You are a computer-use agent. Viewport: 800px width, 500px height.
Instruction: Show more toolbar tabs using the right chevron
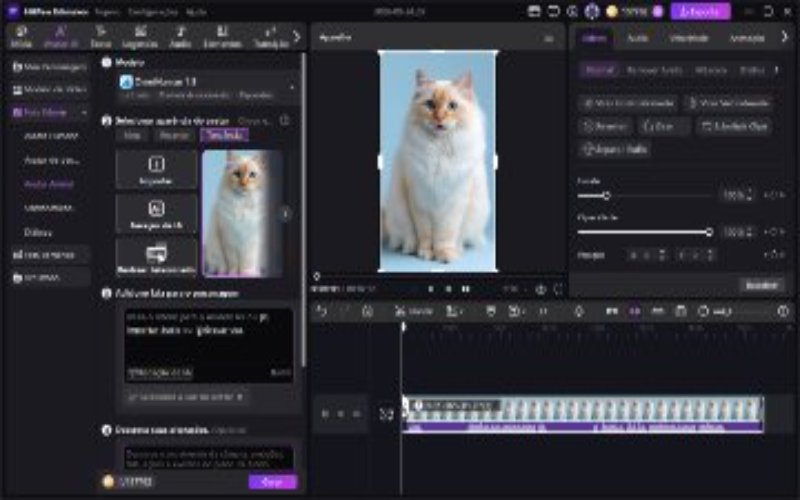click(x=296, y=37)
